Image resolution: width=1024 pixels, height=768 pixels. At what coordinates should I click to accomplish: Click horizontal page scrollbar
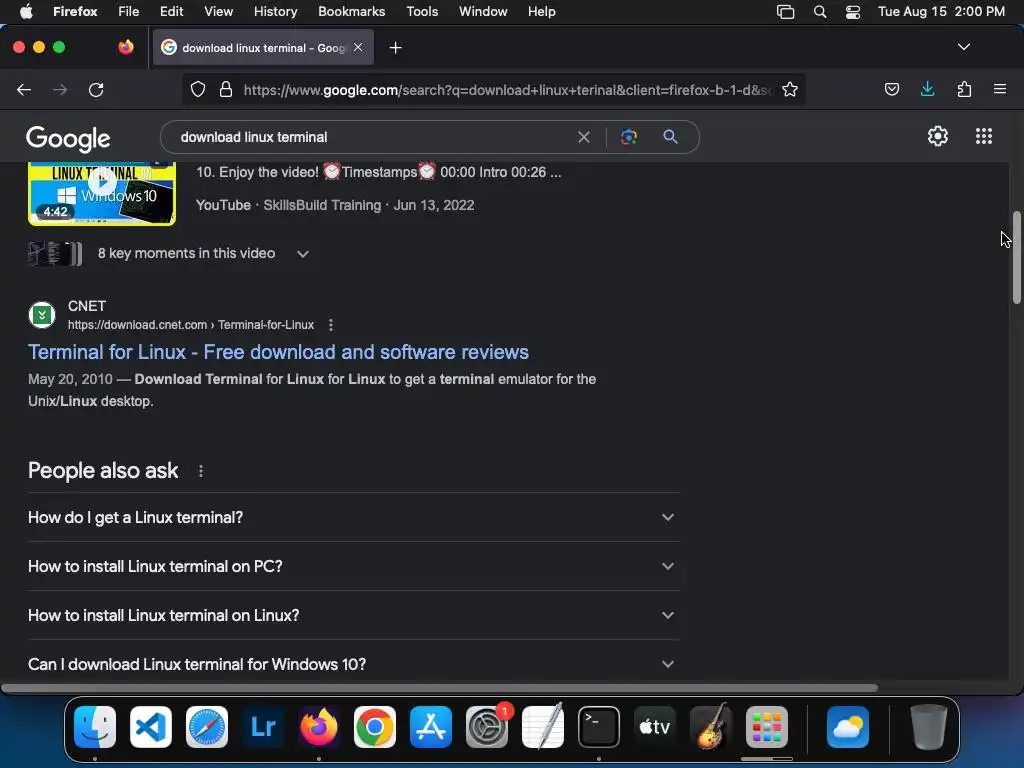[x=440, y=688]
